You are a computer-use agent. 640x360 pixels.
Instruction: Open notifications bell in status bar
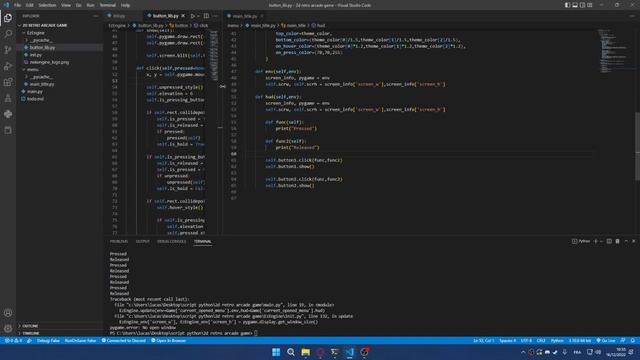[x=633, y=340]
